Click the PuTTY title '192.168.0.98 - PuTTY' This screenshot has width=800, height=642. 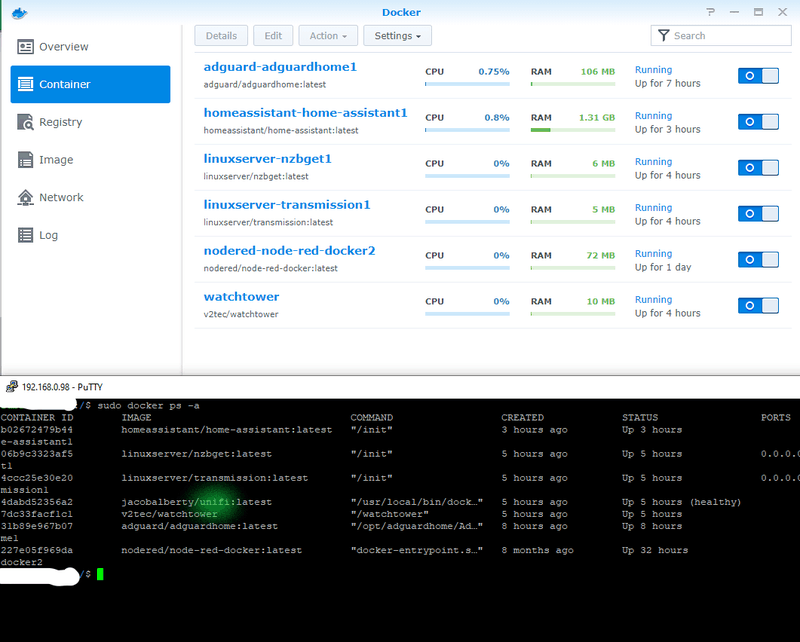(x=62, y=387)
